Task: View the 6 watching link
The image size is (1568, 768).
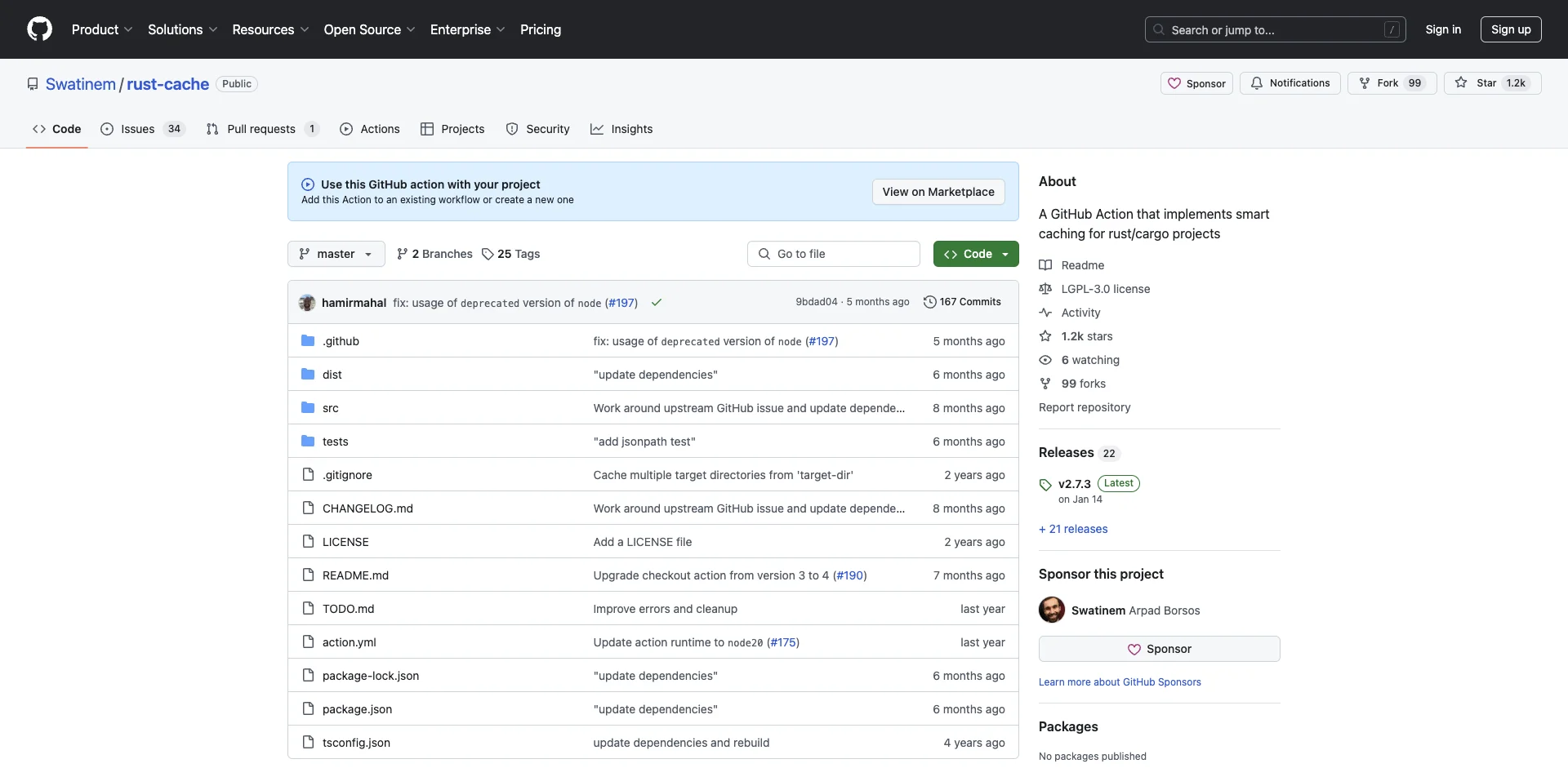Action: pyautogui.click(x=1079, y=360)
